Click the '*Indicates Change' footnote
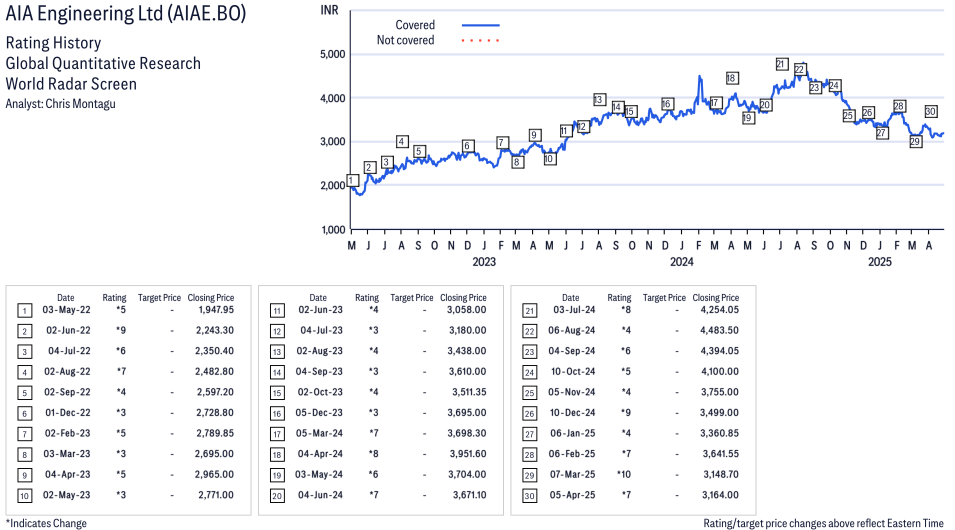The image size is (955, 530). [x=46, y=523]
